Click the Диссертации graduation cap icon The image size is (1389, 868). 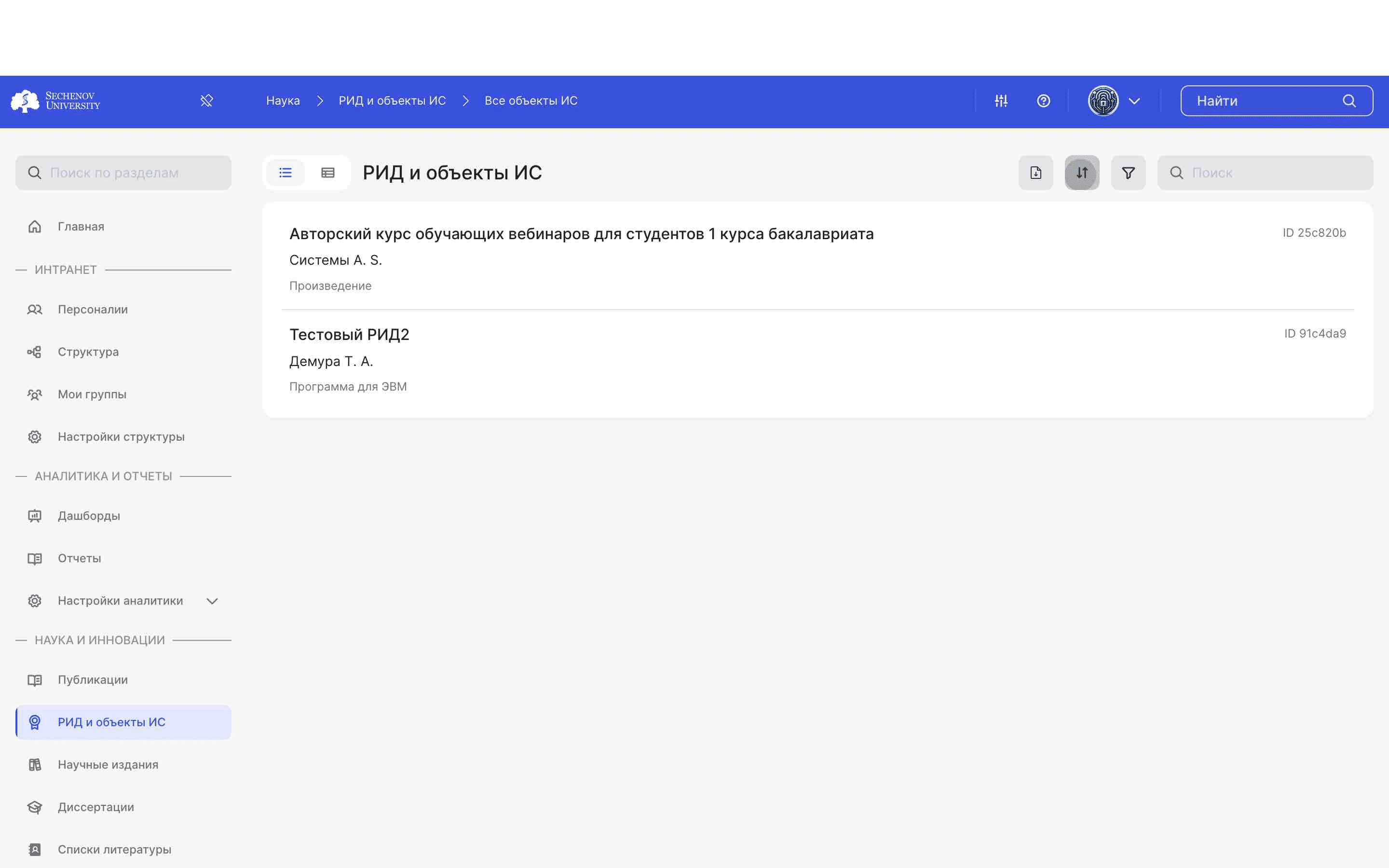tap(34, 807)
